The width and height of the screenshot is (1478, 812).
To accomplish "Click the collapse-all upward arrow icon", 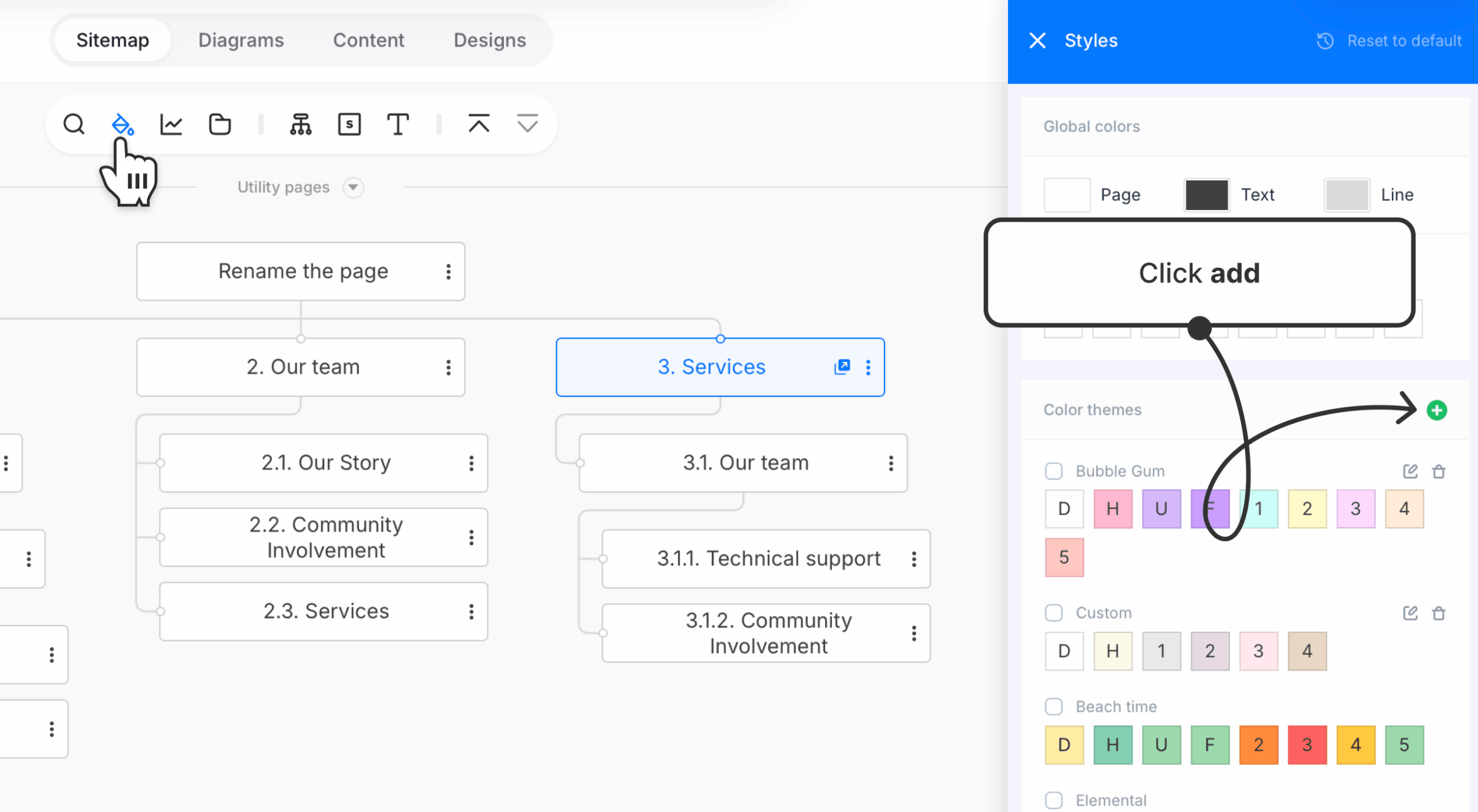I will pos(479,124).
